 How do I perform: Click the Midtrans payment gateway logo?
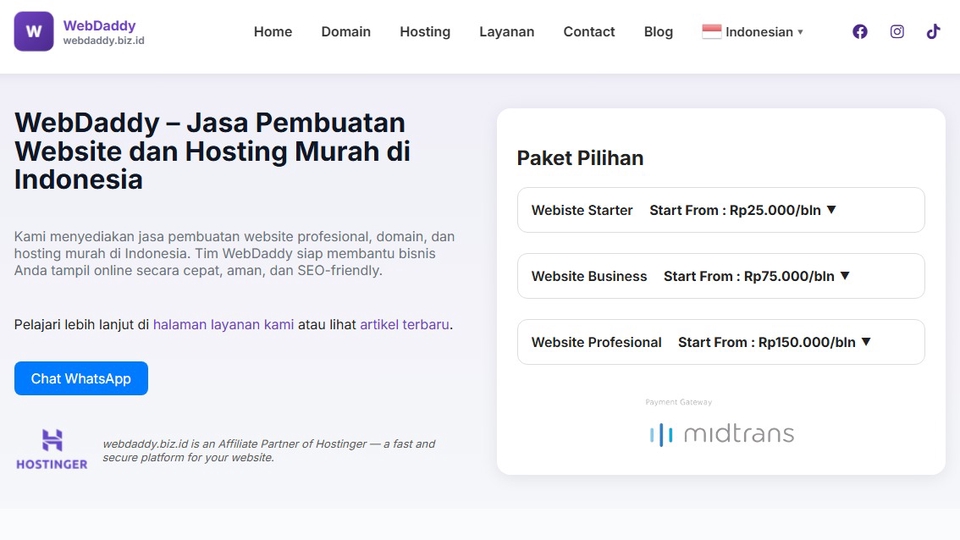(721, 434)
